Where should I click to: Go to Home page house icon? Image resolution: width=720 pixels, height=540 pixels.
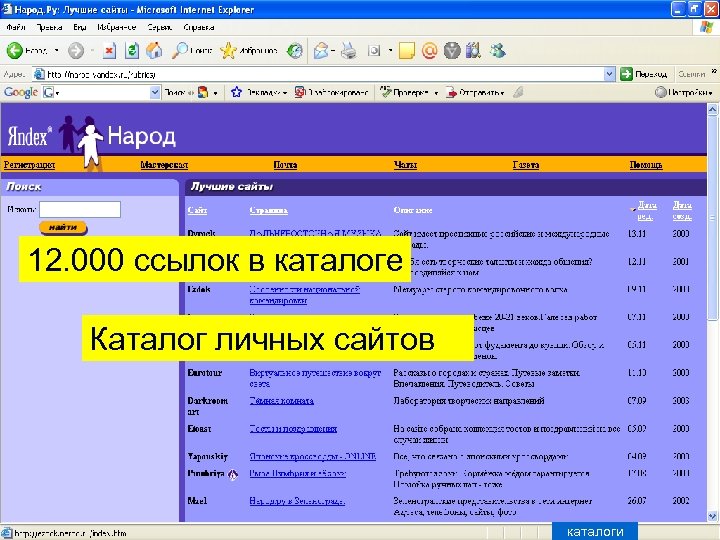point(154,51)
